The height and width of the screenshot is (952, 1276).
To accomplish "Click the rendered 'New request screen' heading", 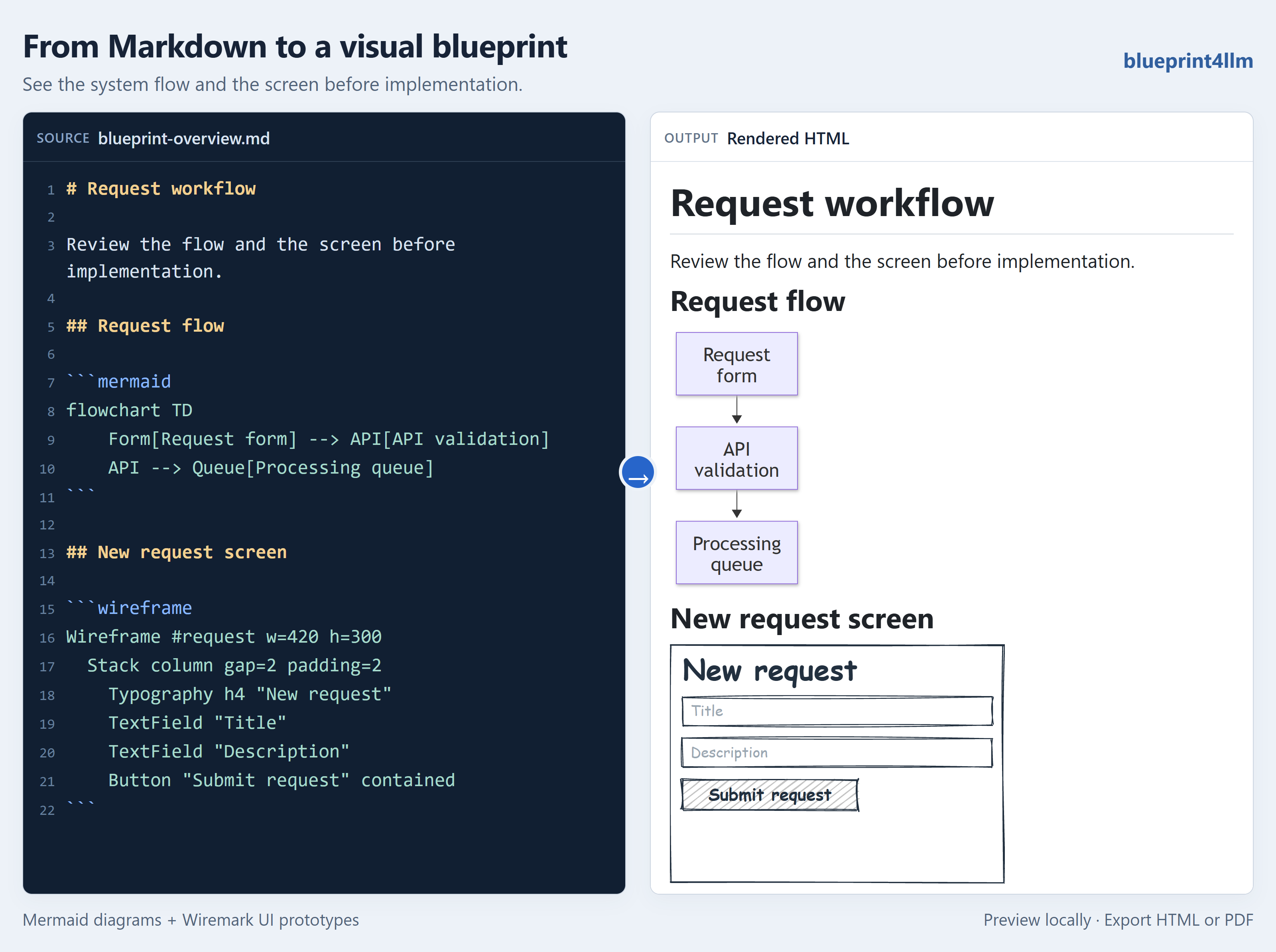I will [801, 619].
